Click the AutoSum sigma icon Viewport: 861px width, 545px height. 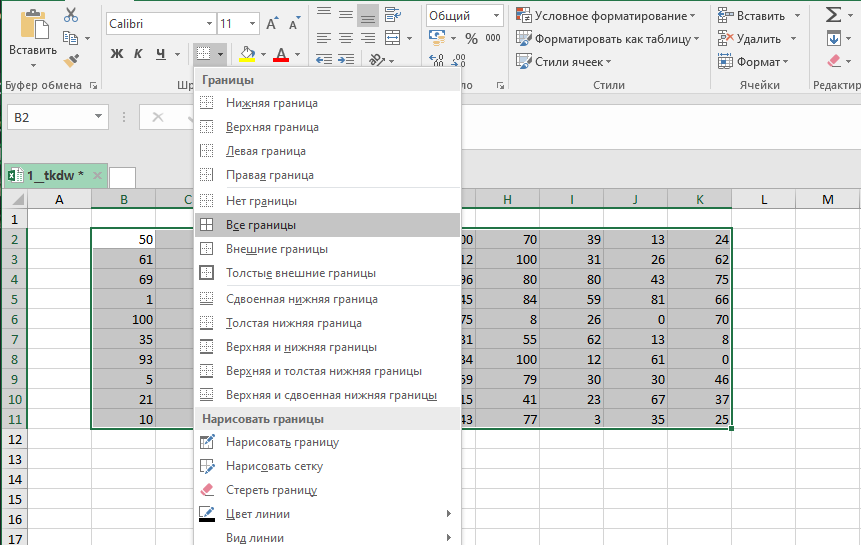(x=833, y=15)
